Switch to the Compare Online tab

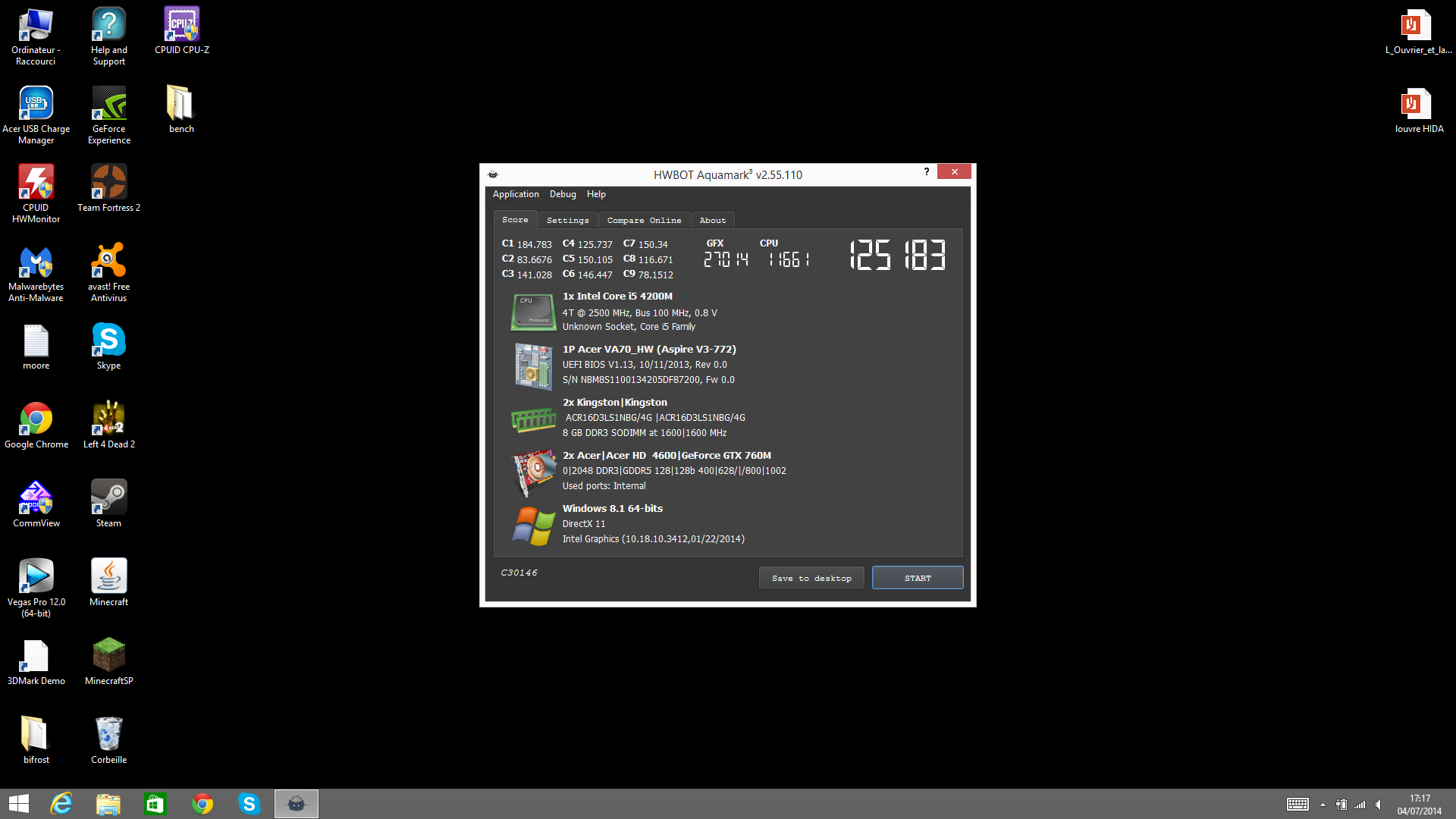(644, 220)
